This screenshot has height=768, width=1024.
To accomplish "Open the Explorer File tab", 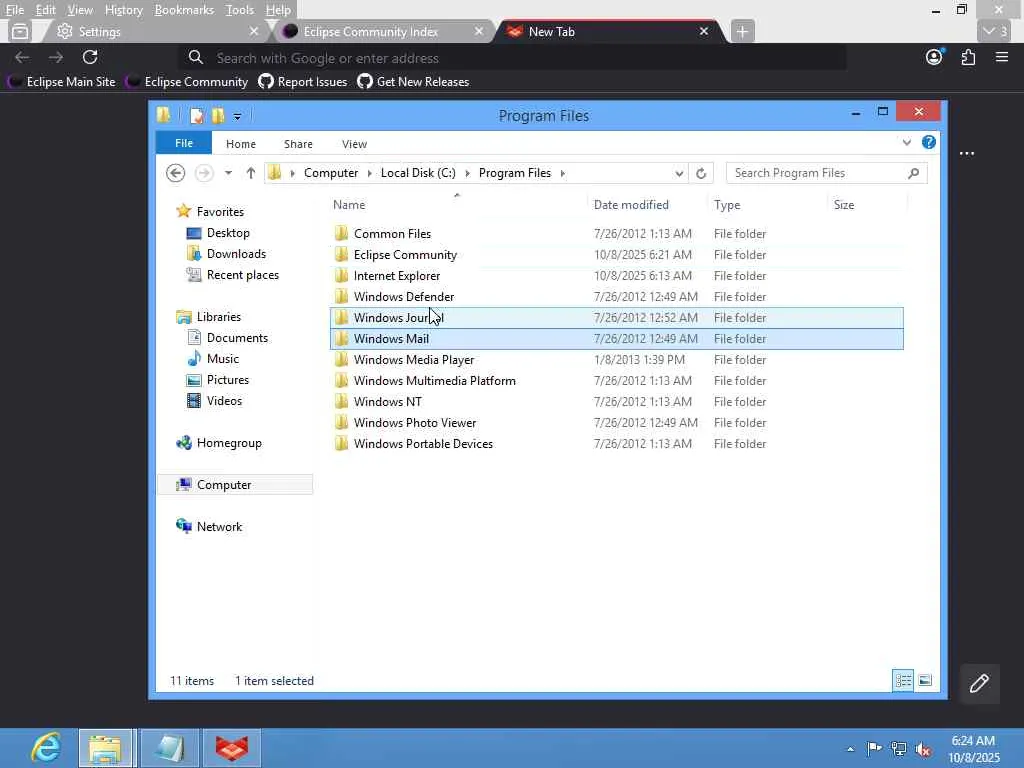I will 184,143.
